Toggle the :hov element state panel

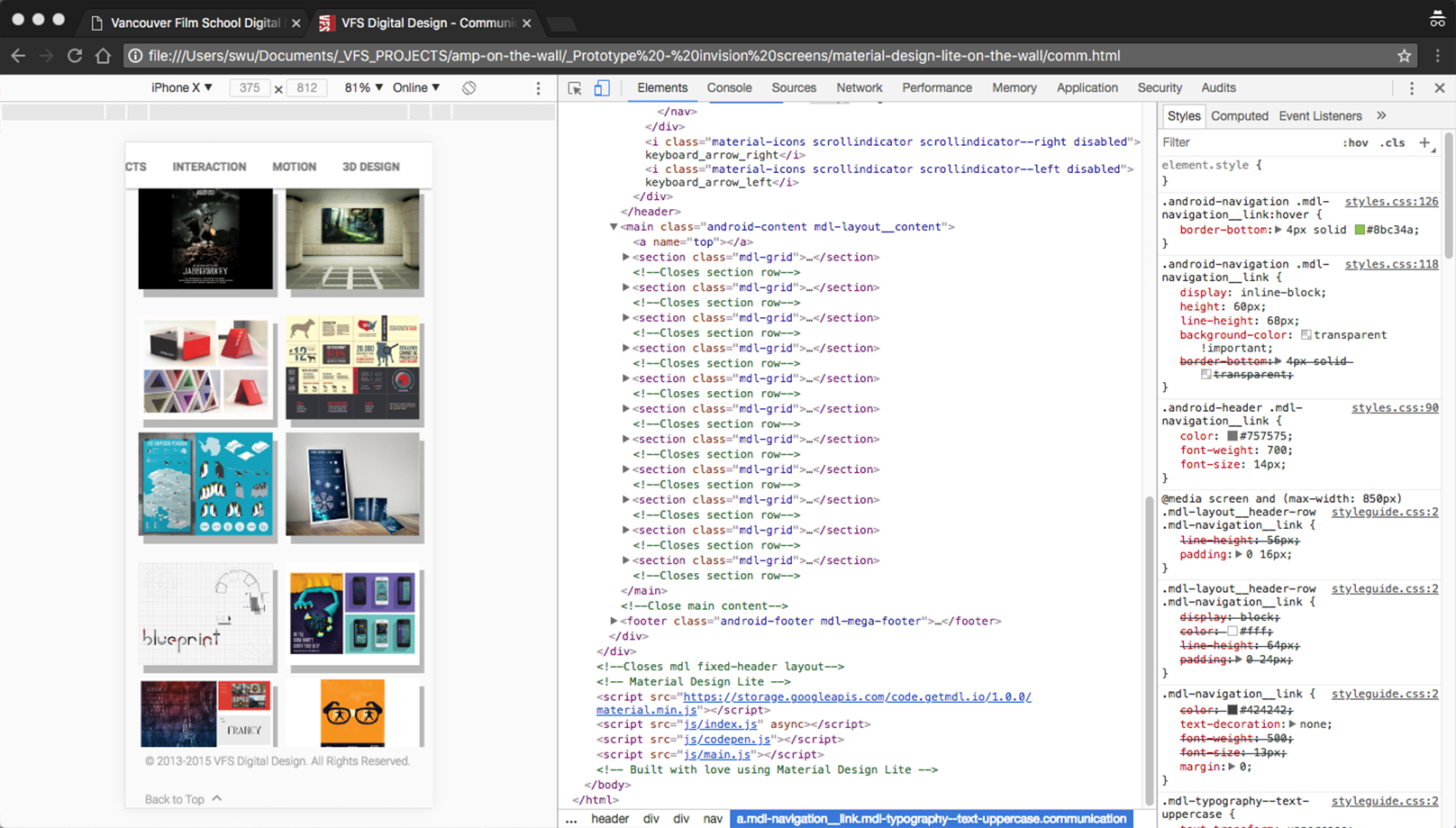(1355, 142)
